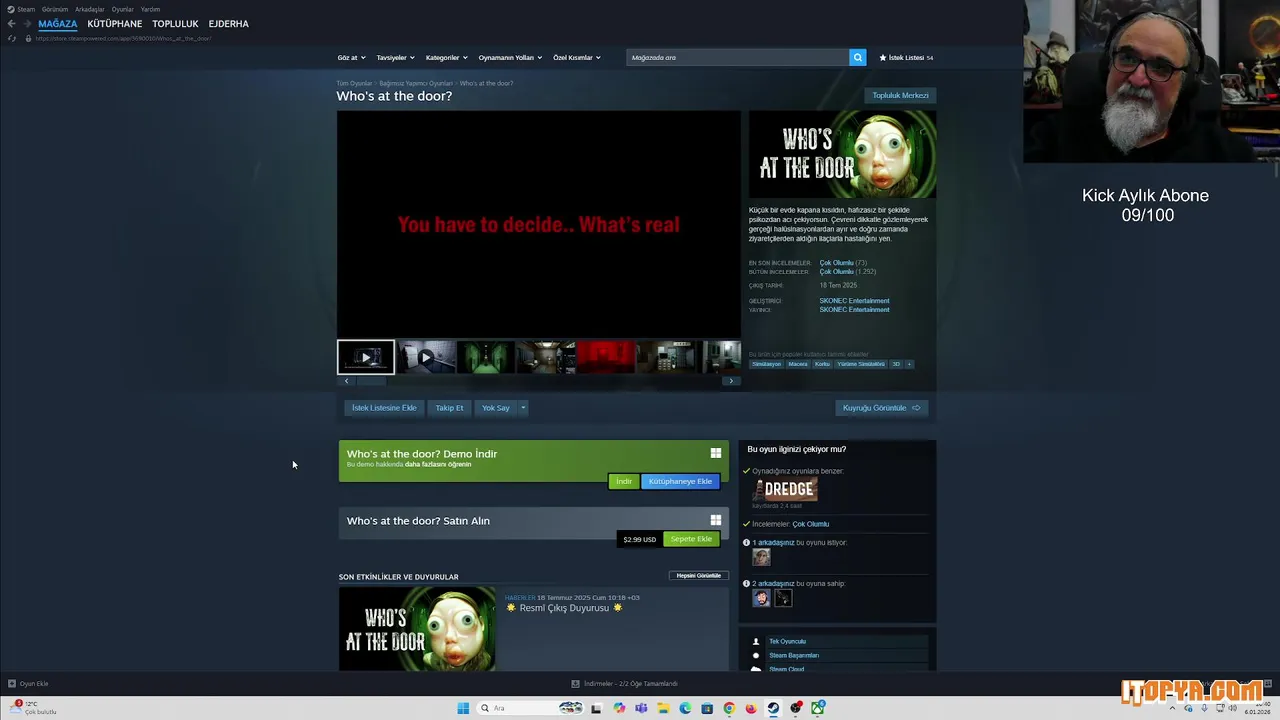
Task: Open dropdown arrow next to Yok Say
Action: pyautogui.click(x=522, y=408)
